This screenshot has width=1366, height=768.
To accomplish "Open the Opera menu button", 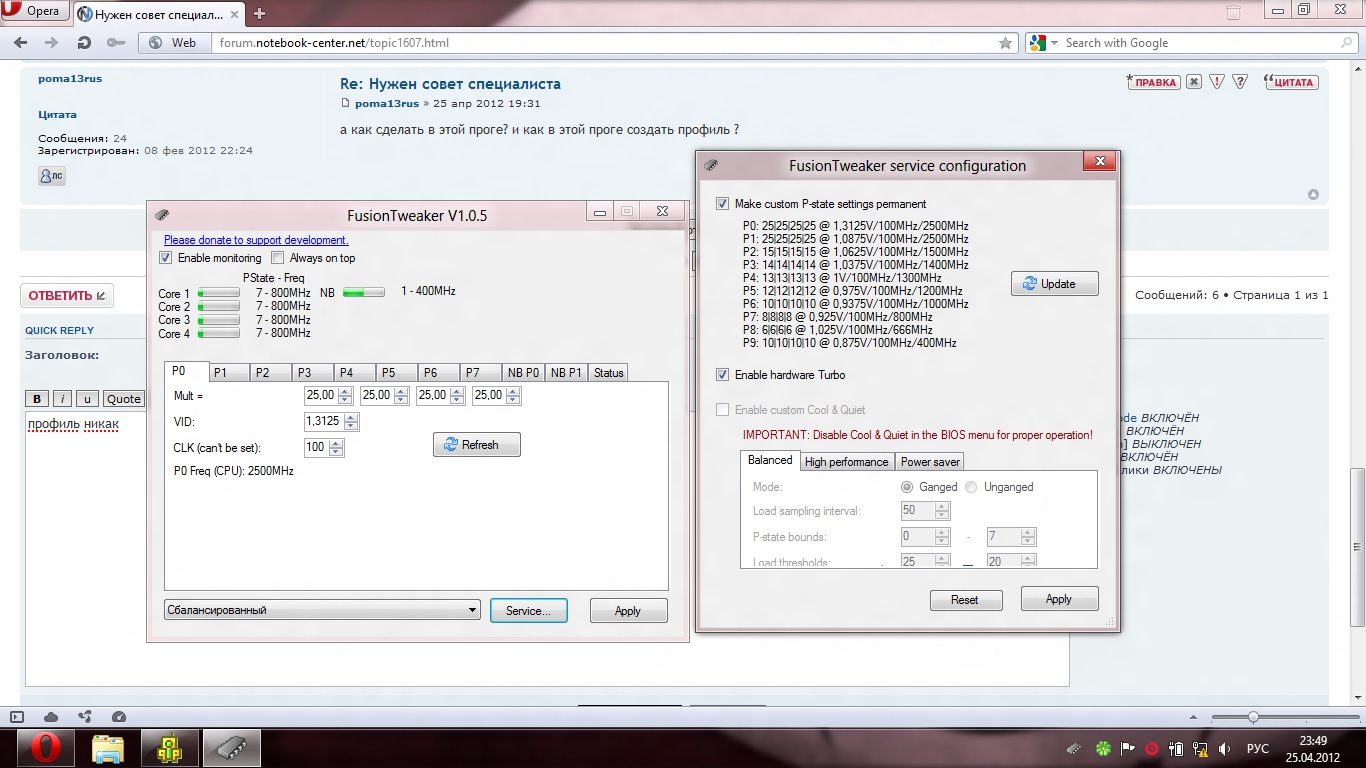I will (x=35, y=12).
